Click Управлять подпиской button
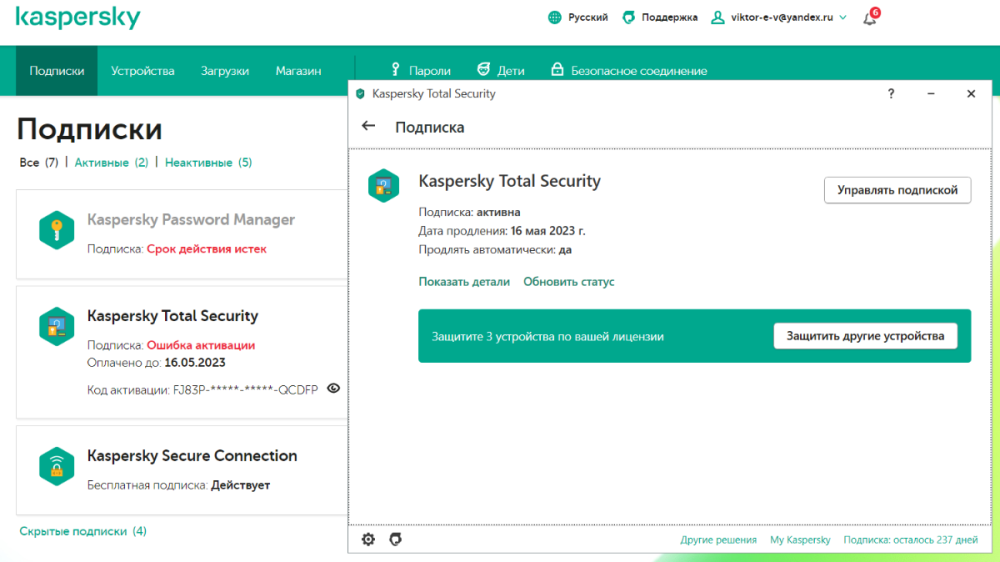The image size is (1000, 562). coord(897,190)
